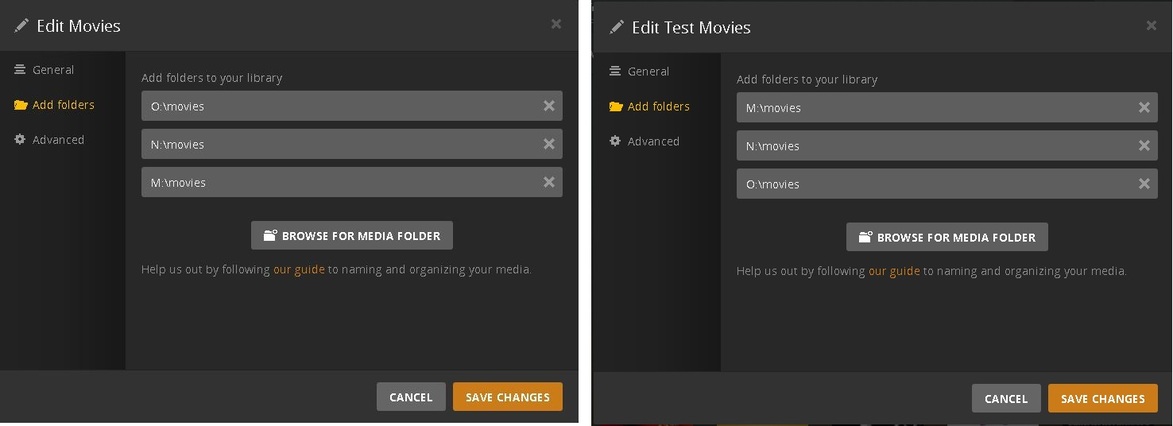The image size is (1173, 426).
Task: Save changes in Edit Movies dialog
Action: (507, 397)
